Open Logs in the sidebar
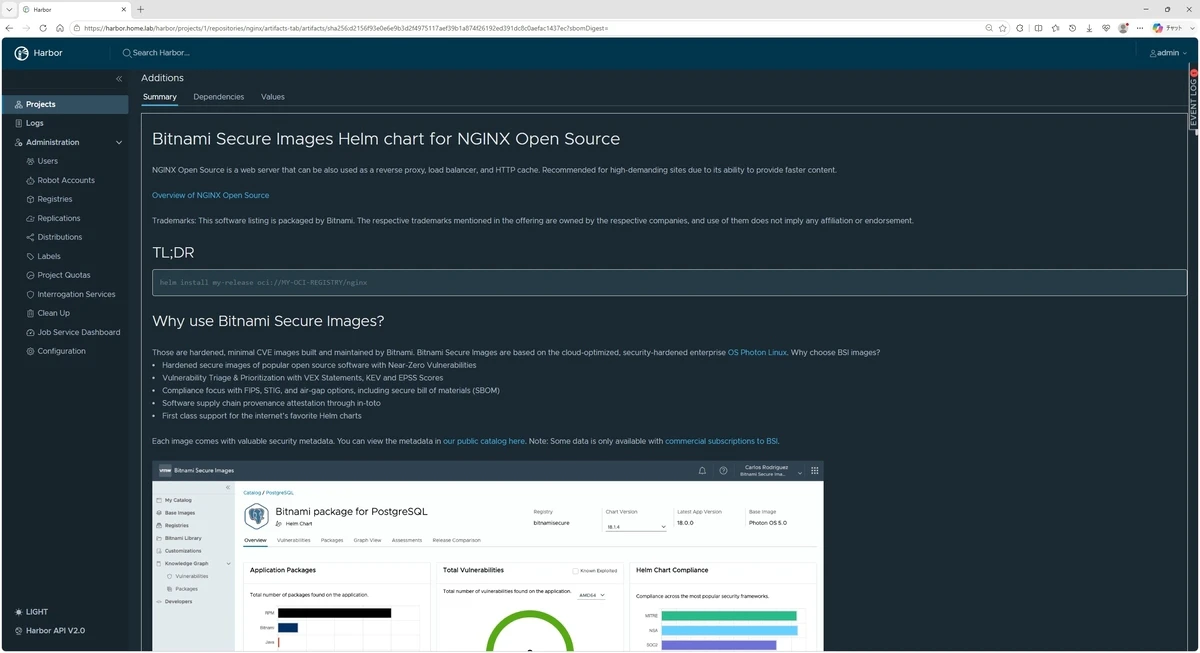1200x653 pixels. 65,123
